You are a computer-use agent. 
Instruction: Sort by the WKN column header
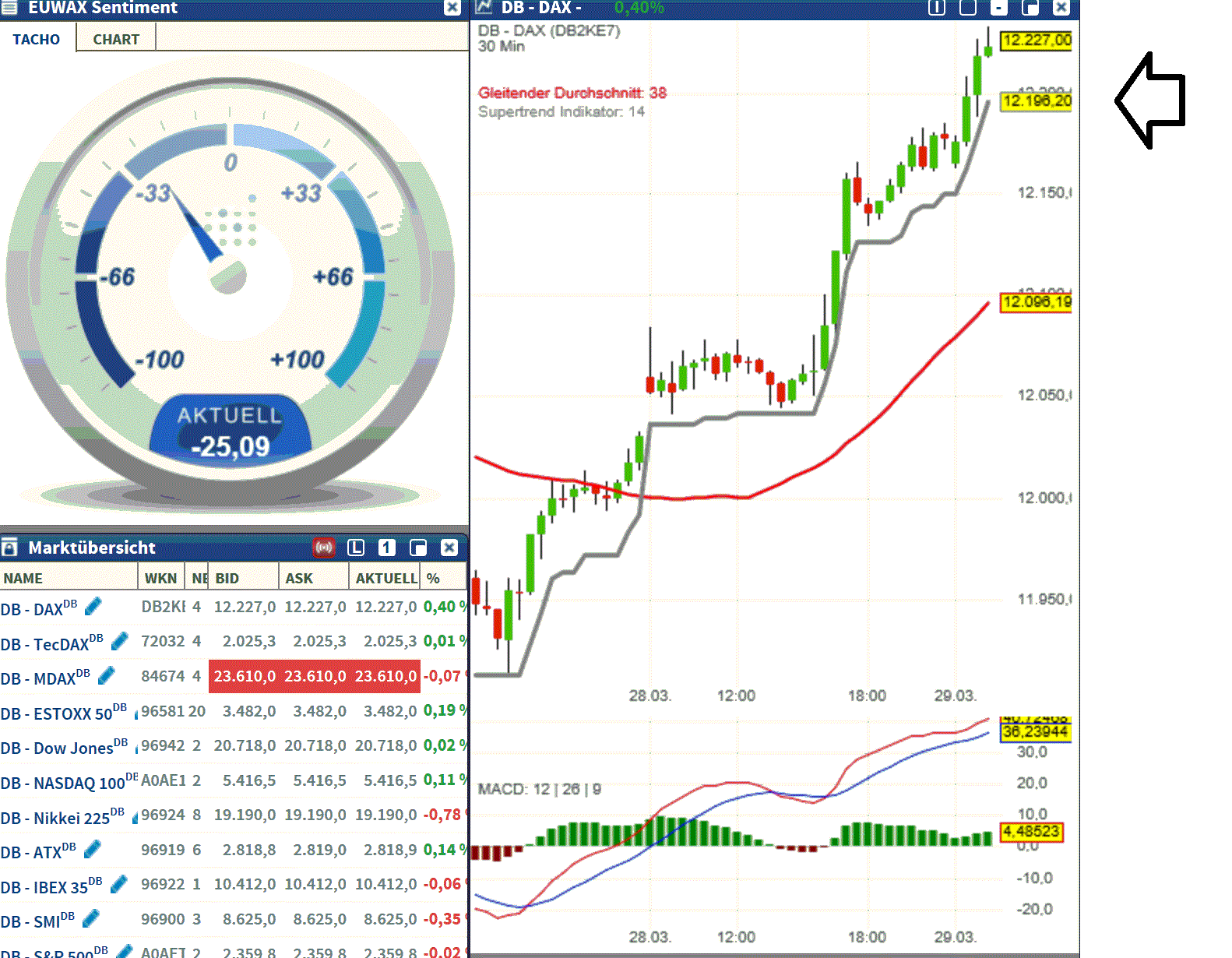coord(161,578)
